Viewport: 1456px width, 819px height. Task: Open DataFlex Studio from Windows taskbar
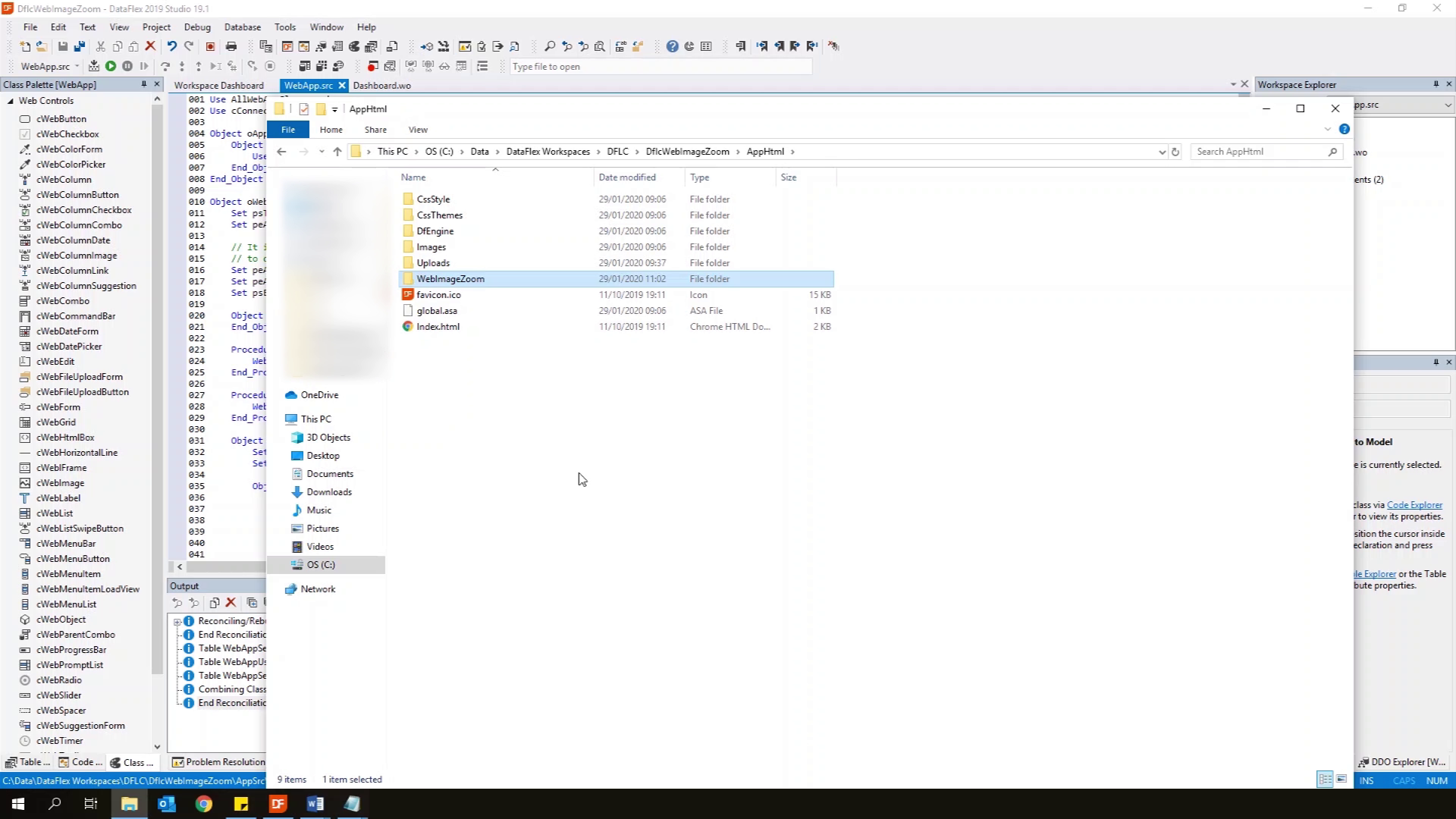point(278,804)
